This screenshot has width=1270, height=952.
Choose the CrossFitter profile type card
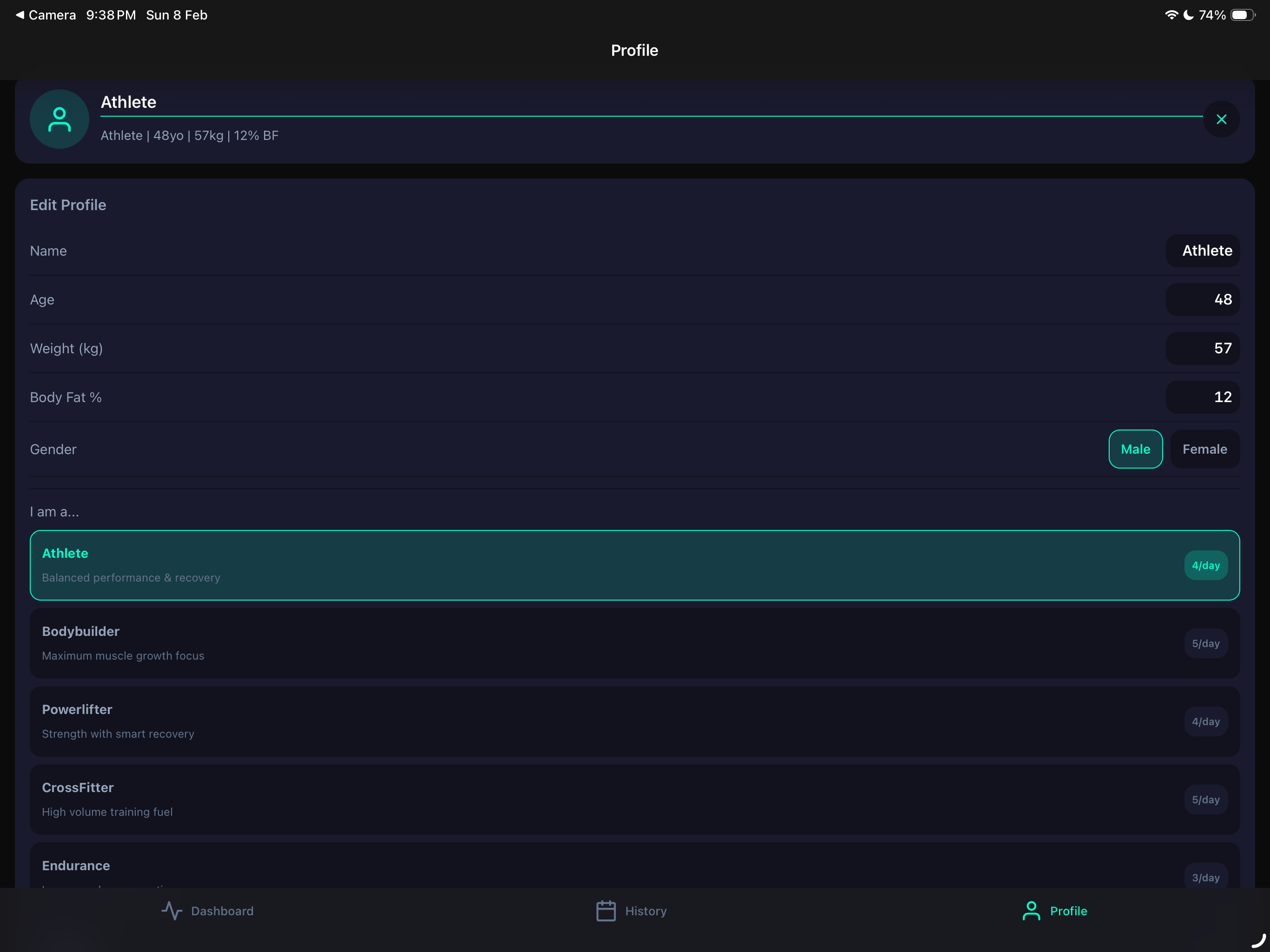pos(635,799)
